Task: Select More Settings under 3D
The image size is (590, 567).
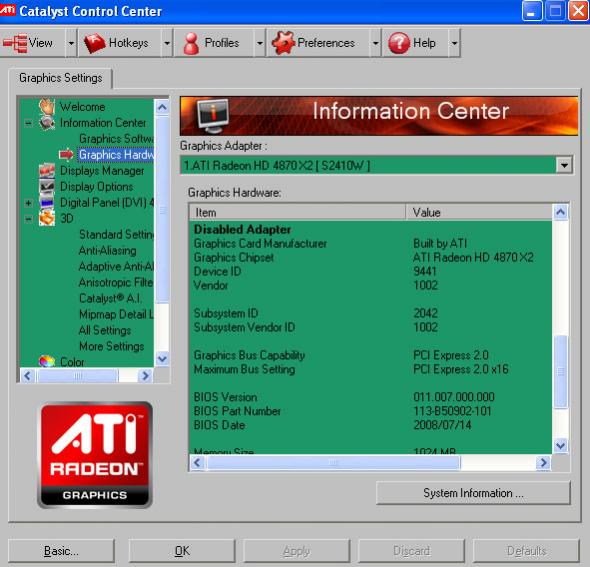Action: tap(112, 346)
